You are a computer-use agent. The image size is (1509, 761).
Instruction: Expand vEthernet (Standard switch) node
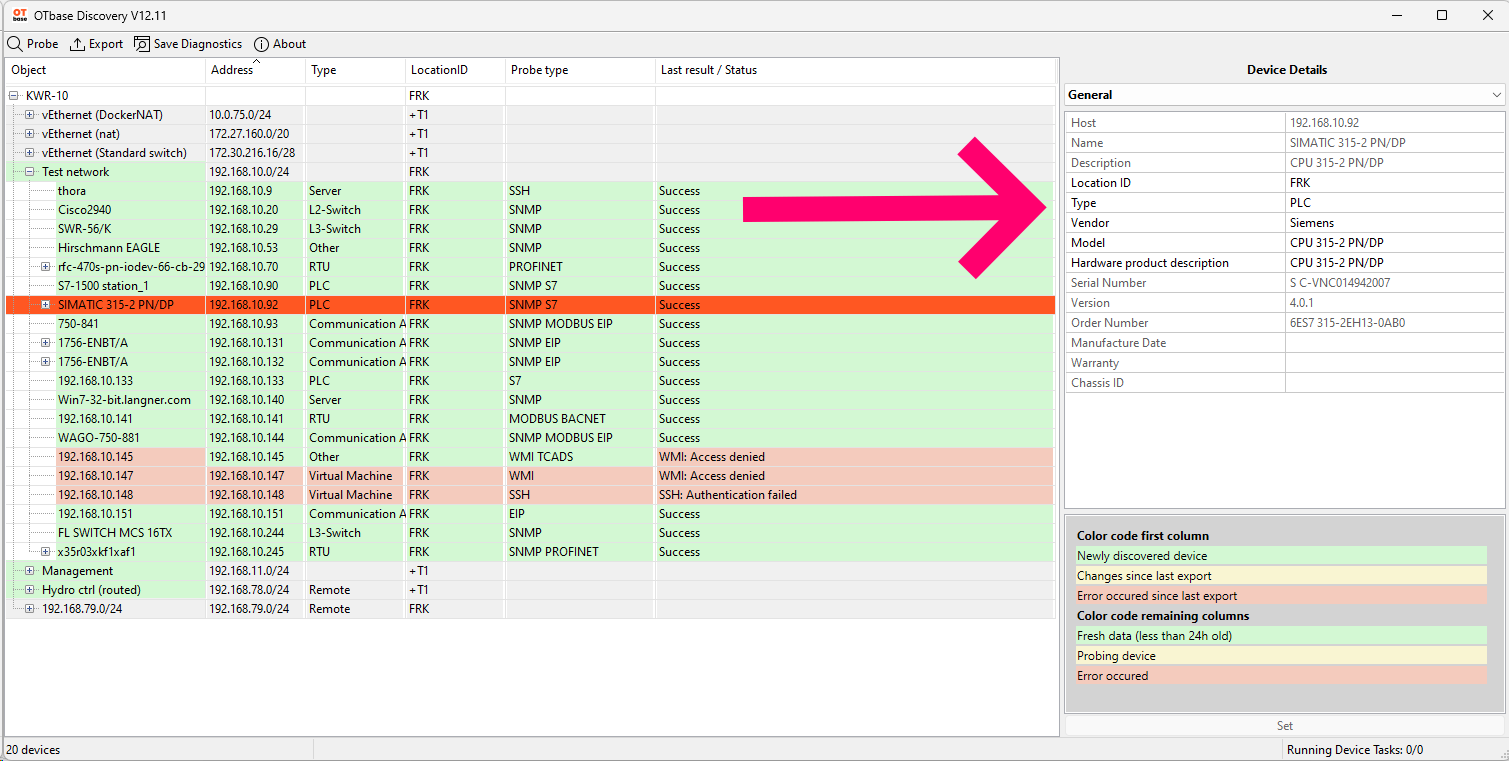tap(30, 153)
